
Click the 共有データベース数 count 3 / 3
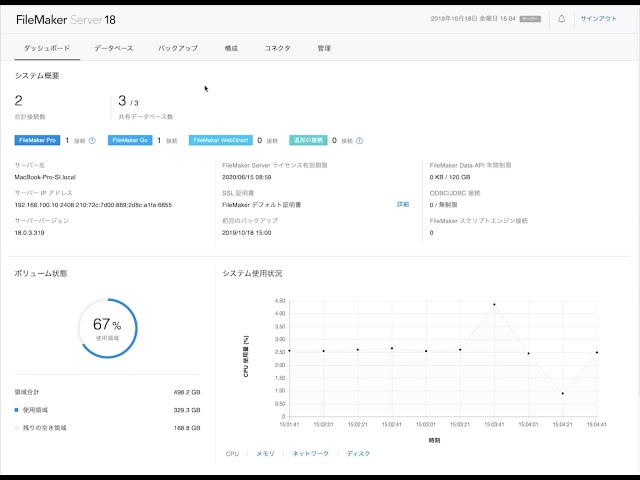(x=128, y=101)
